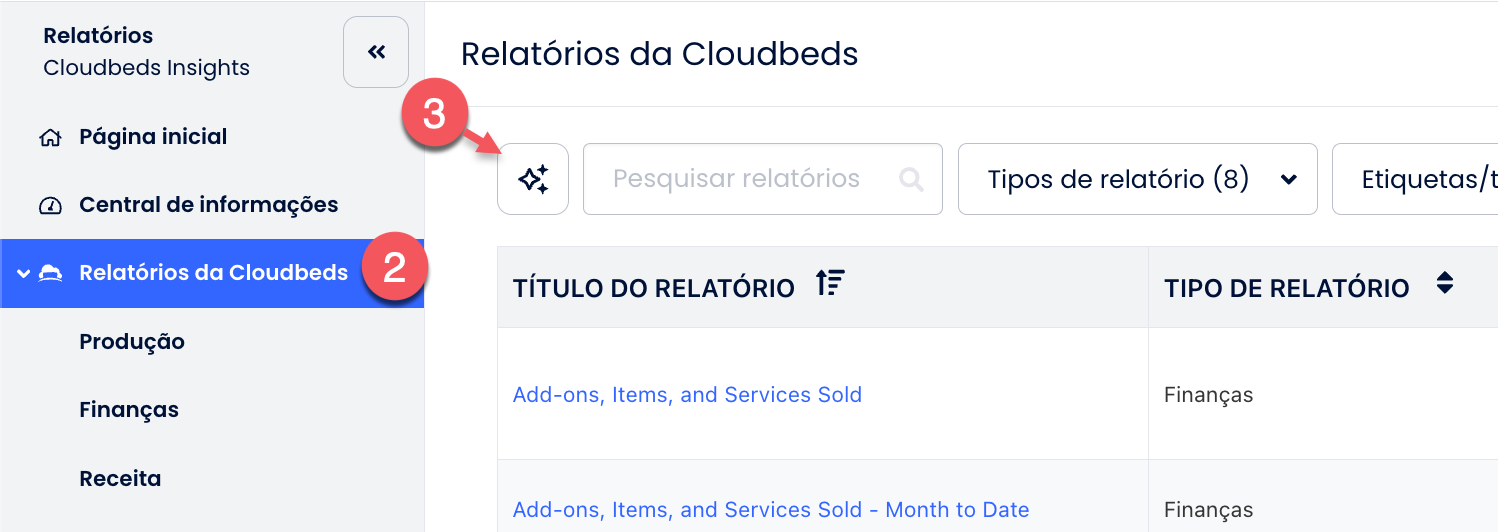
Task: Open Página inicial in the sidebar
Action: pos(153,137)
